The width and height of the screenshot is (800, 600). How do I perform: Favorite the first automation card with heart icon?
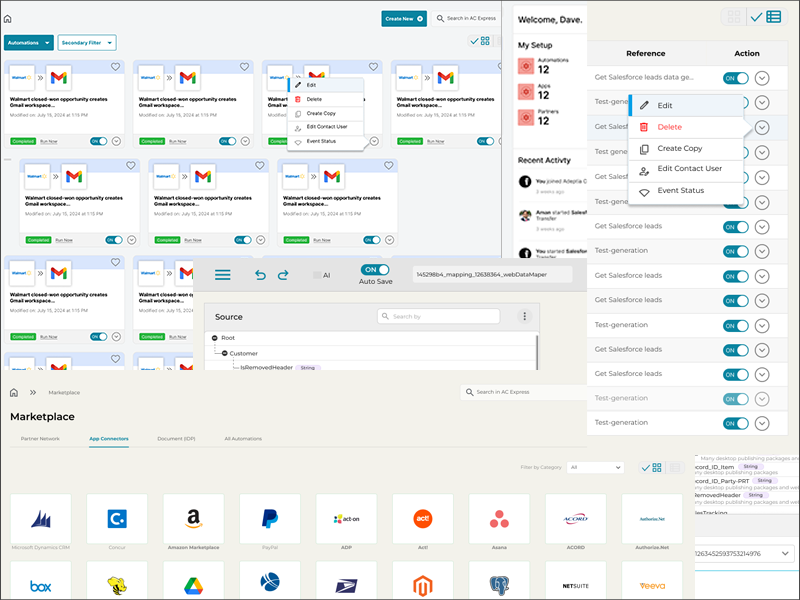click(x=117, y=68)
